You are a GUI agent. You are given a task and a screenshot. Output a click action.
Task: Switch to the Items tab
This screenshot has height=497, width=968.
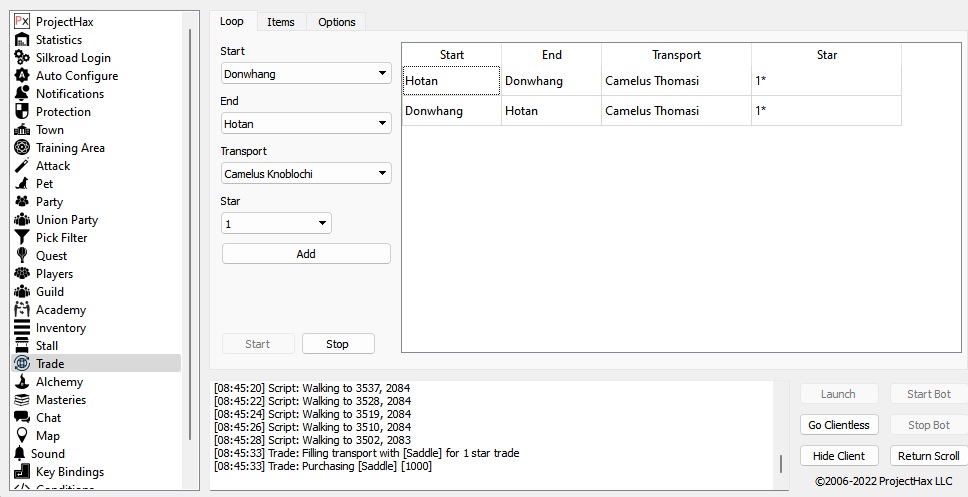click(281, 22)
